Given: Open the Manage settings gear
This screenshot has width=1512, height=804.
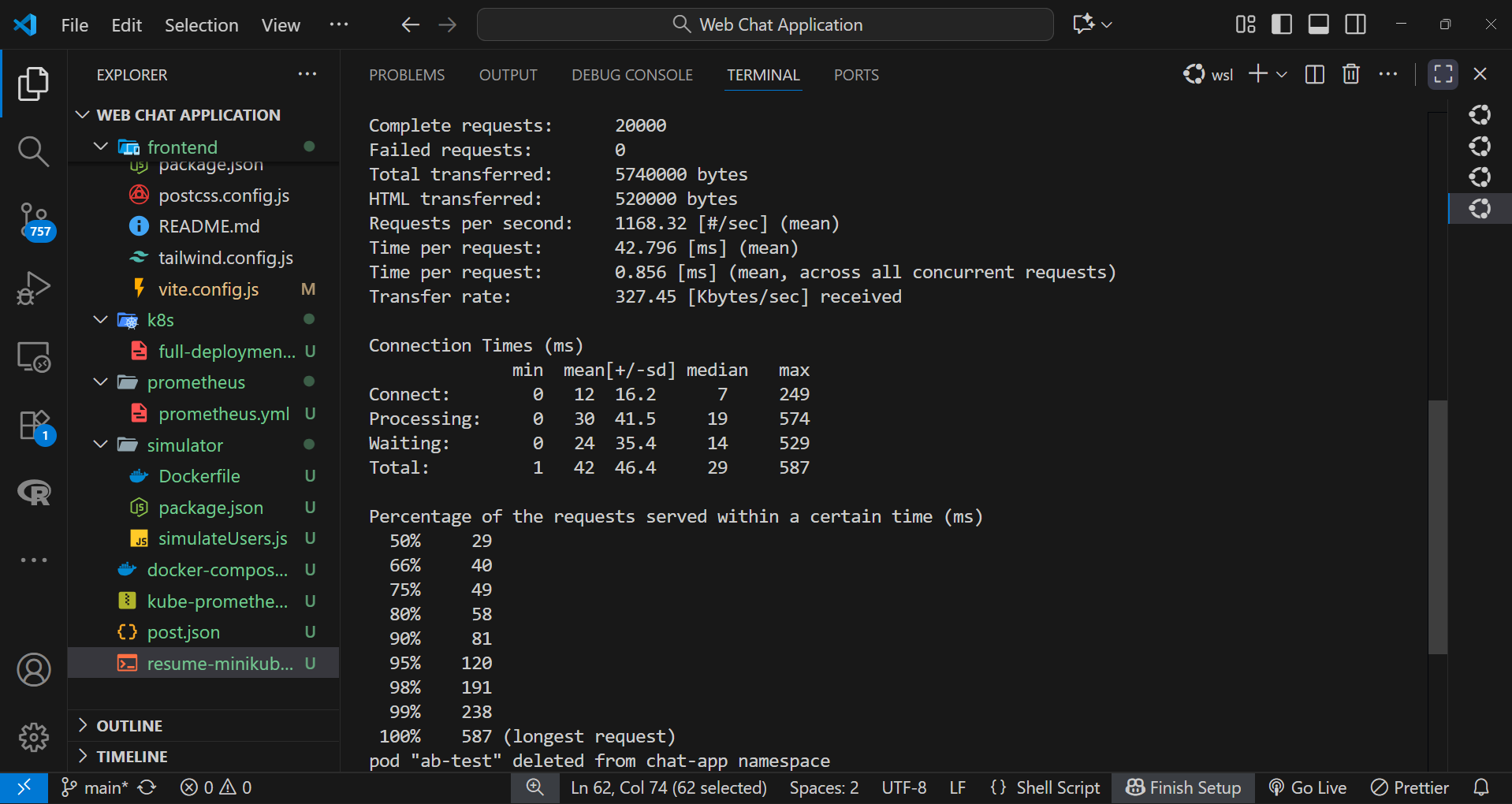Looking at the screenshot, I should 33,738.
